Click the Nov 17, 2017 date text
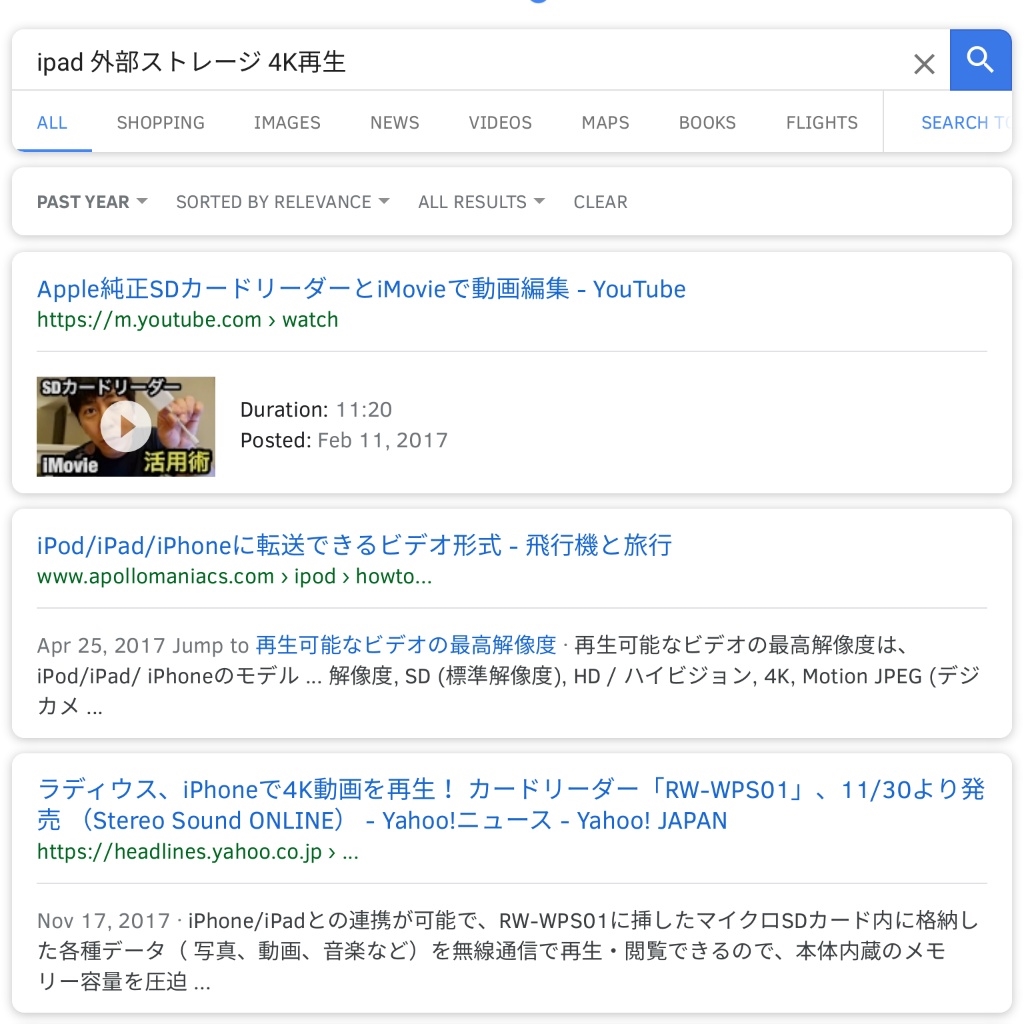Screen dimensions: 1024x1024 pyautogui.click(x=103, y=921)
